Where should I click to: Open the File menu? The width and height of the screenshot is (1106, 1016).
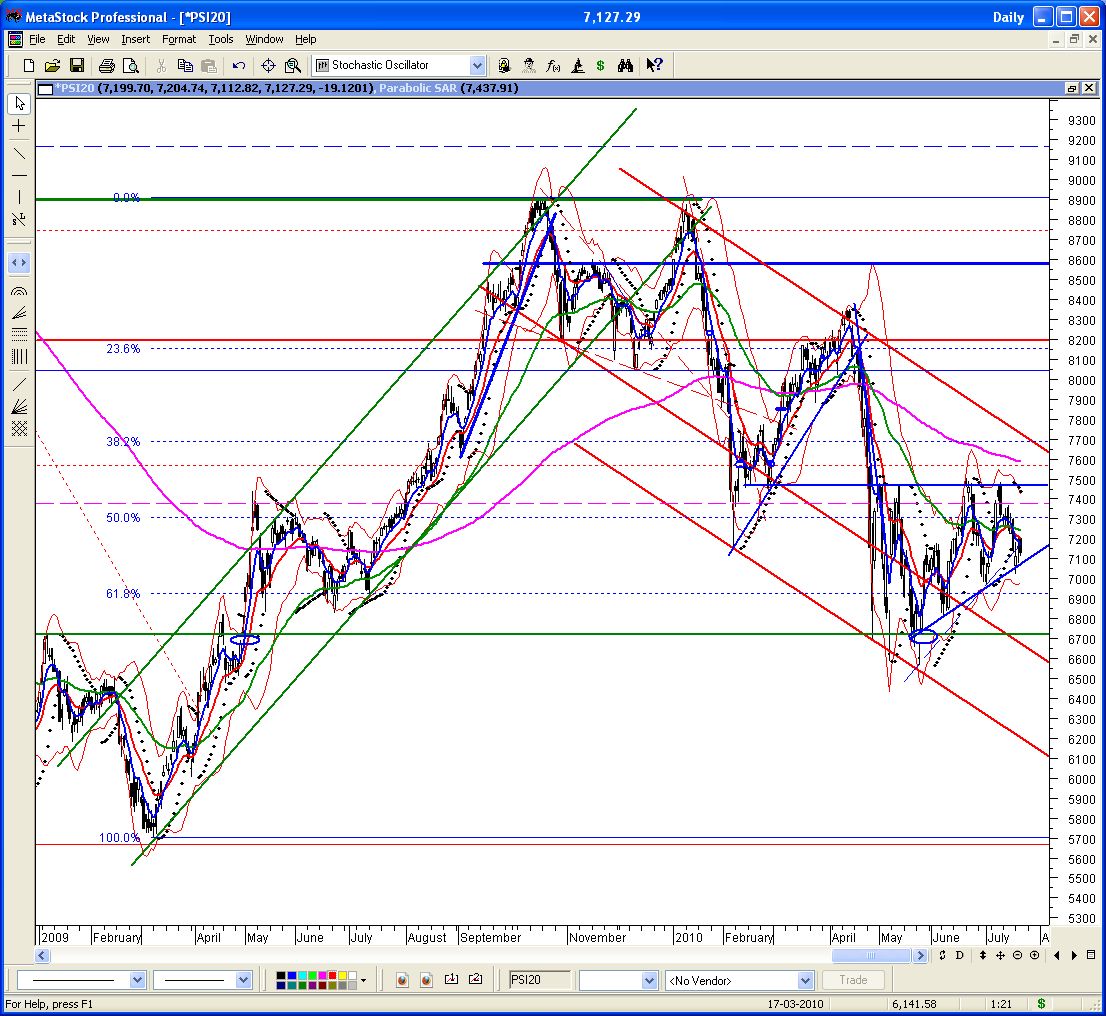(37, 40)
